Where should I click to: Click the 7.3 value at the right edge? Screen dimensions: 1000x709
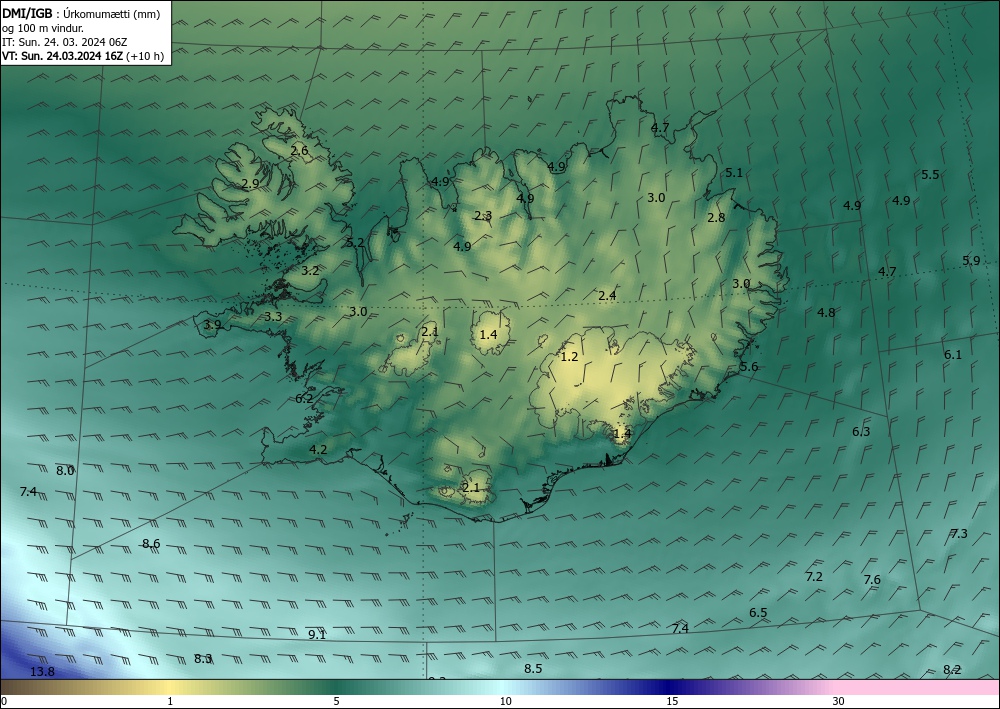coord(959,534)
